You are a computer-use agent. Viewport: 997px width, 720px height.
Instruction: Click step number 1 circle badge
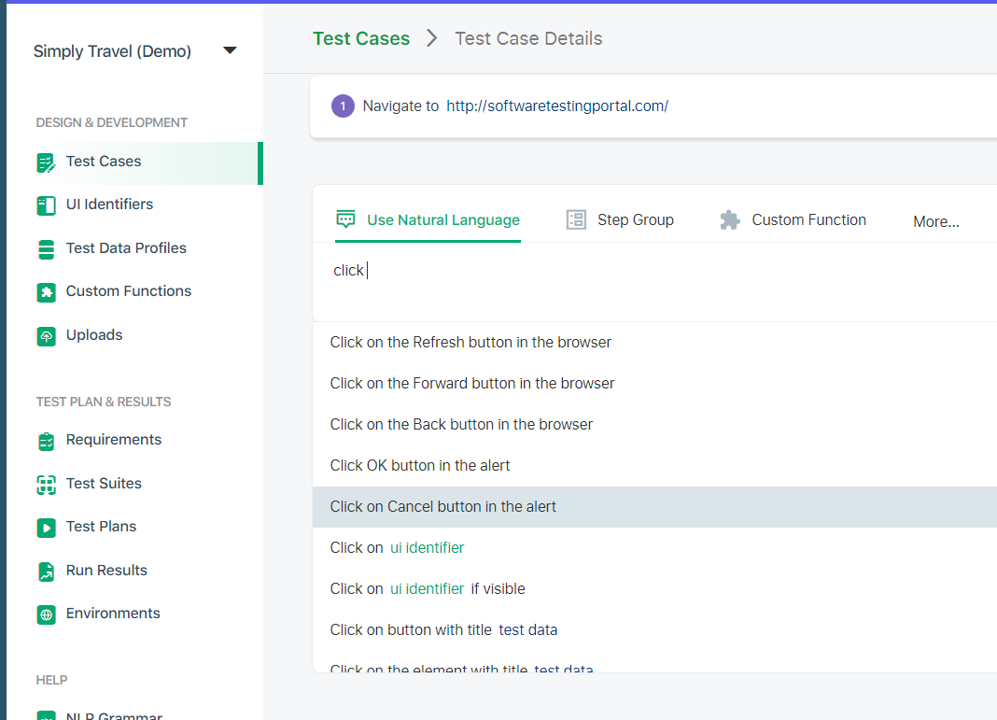343,106
